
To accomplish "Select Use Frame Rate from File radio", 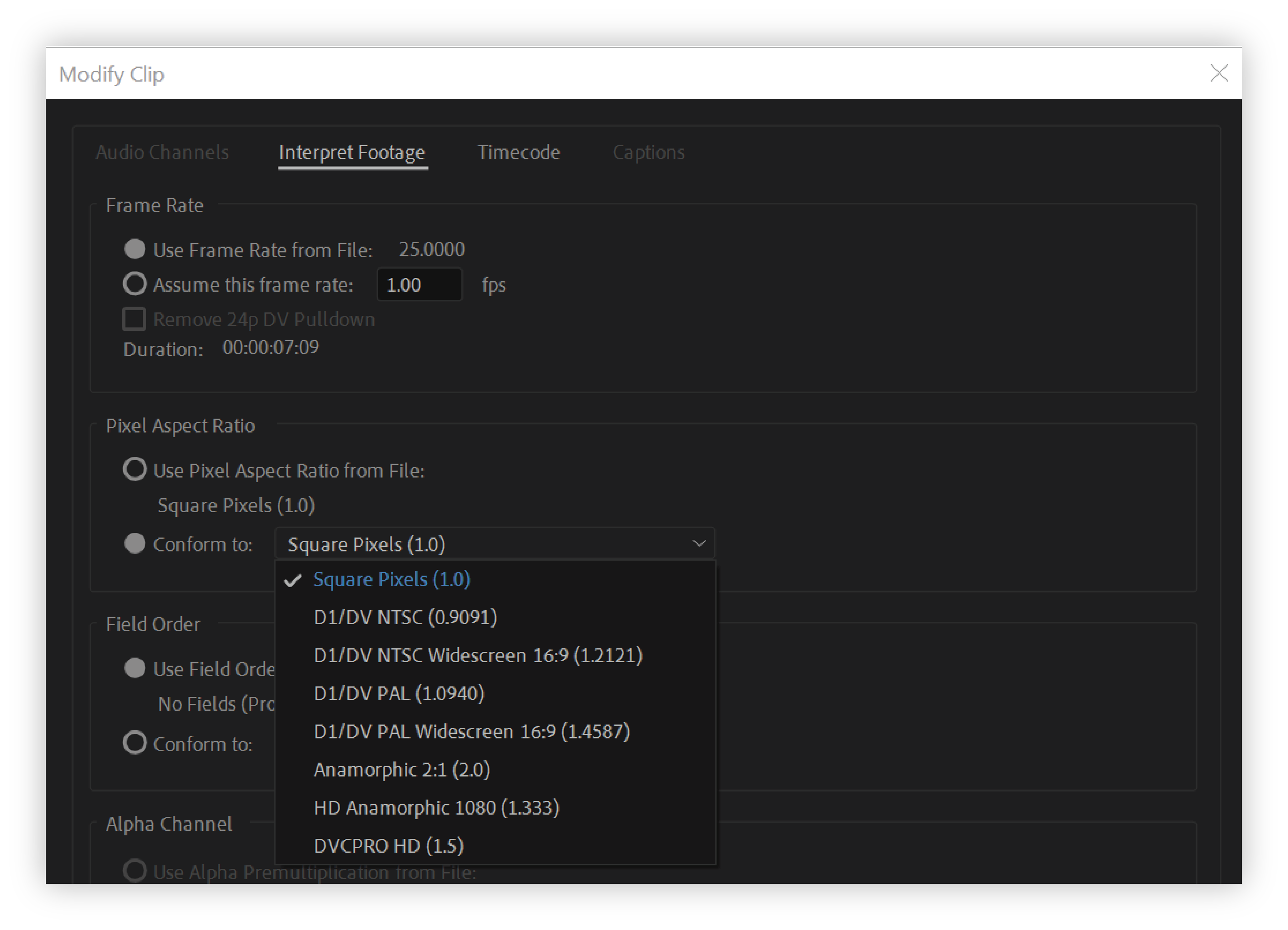I will pos(135,249).
